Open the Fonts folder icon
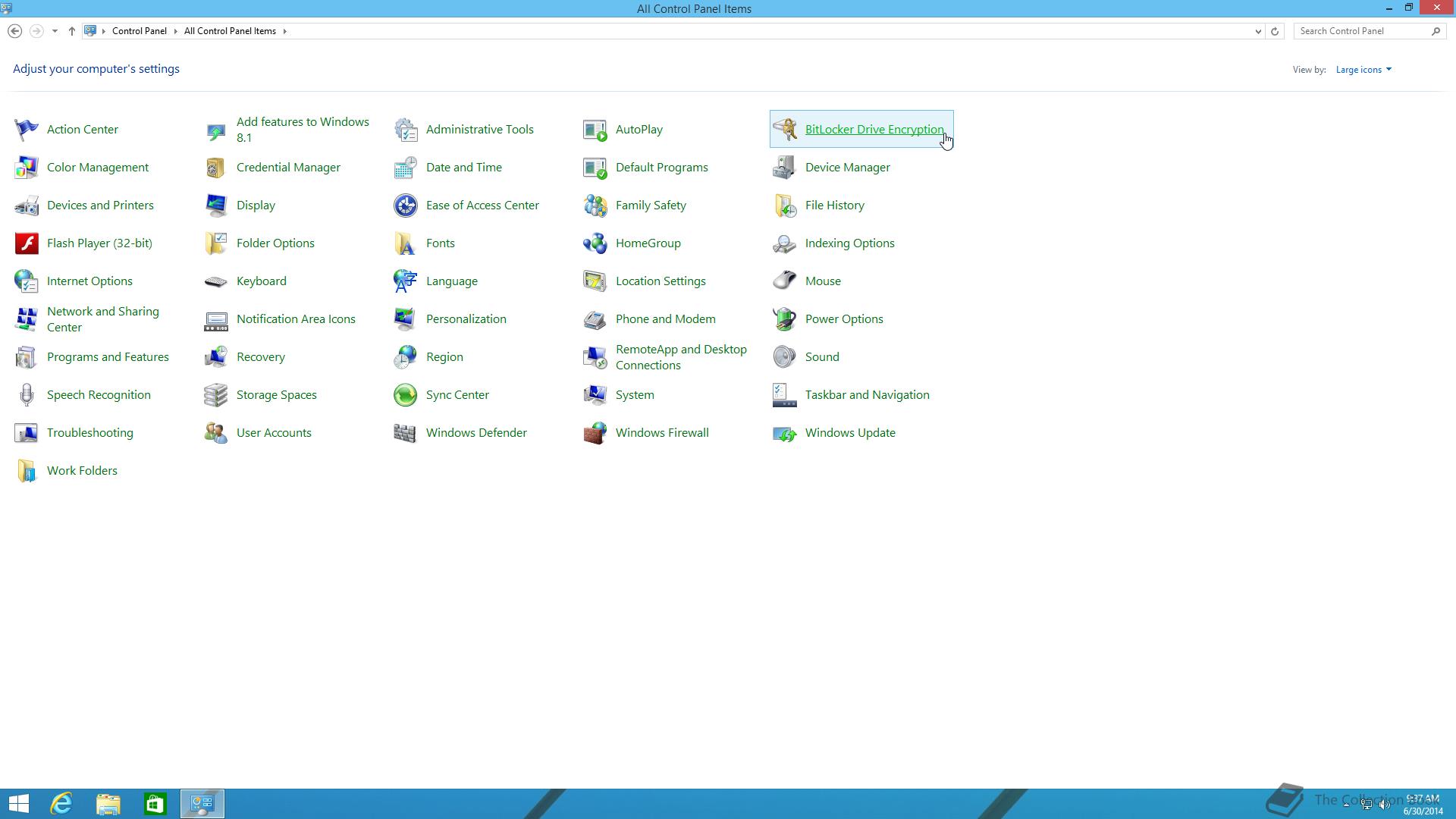This screenshot has width=1456, height=819. 406,243
